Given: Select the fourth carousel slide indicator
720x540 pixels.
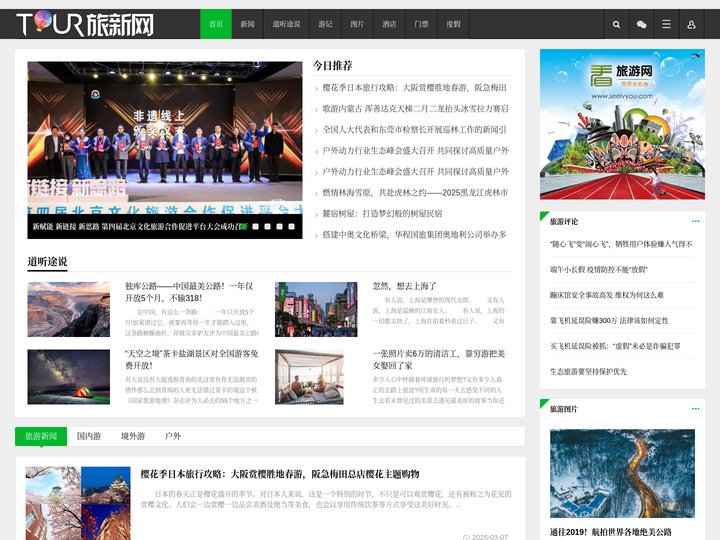Looking at the screenshot, I should click(280, 226).
